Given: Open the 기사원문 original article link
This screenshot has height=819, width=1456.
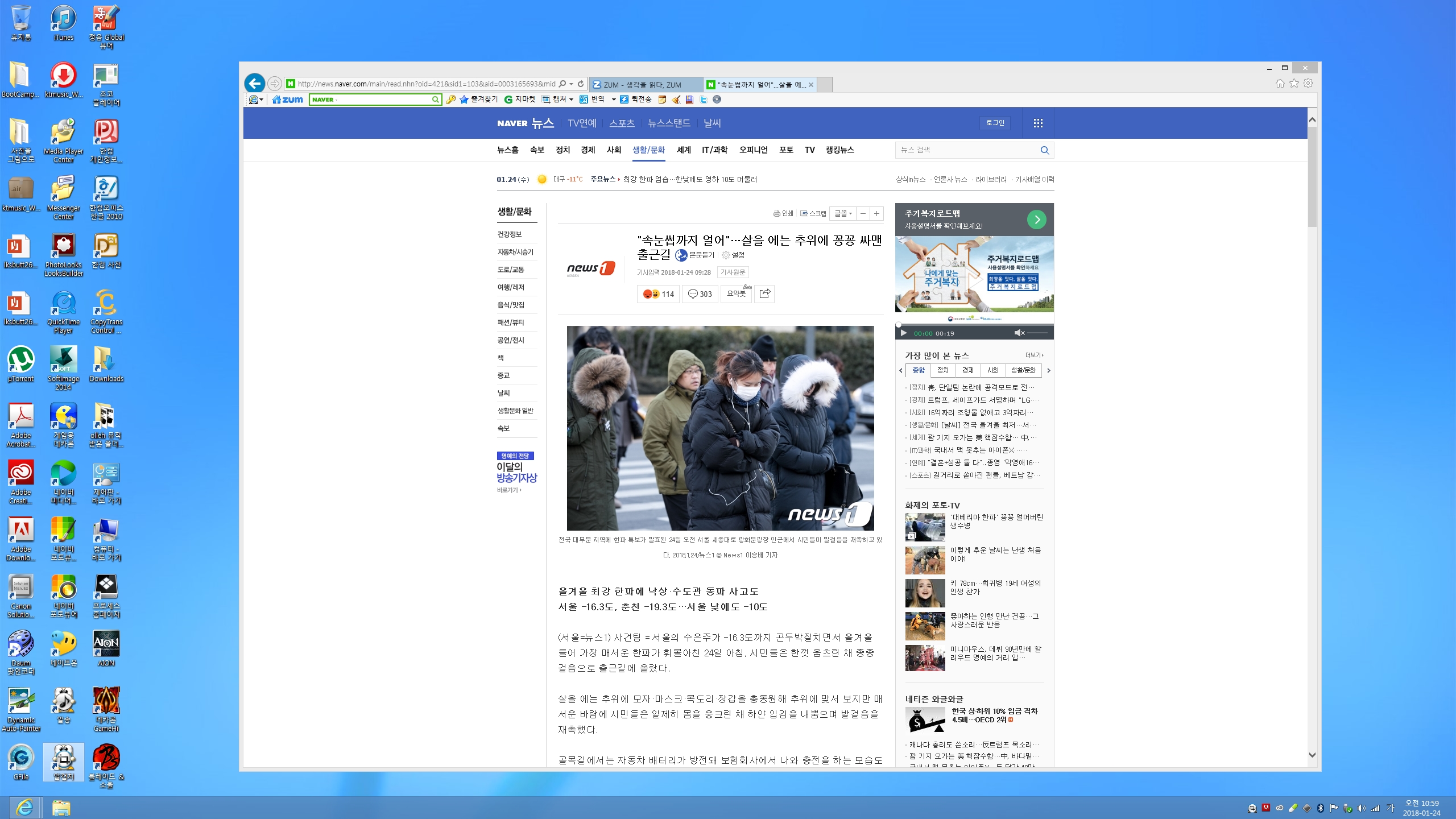Looking at the screenshot, I should 733,272.
